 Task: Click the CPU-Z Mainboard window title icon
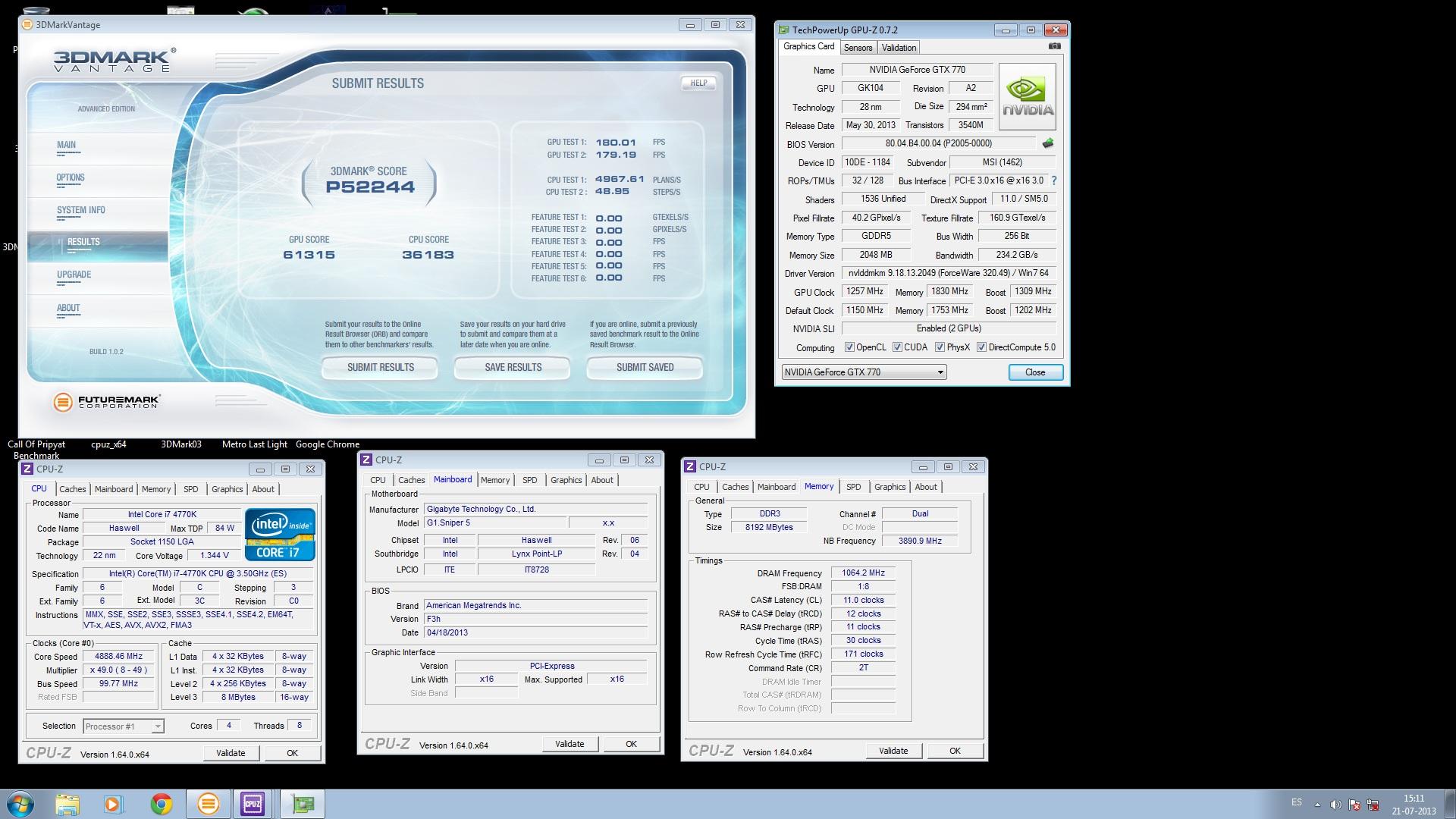tap(366, 460)
